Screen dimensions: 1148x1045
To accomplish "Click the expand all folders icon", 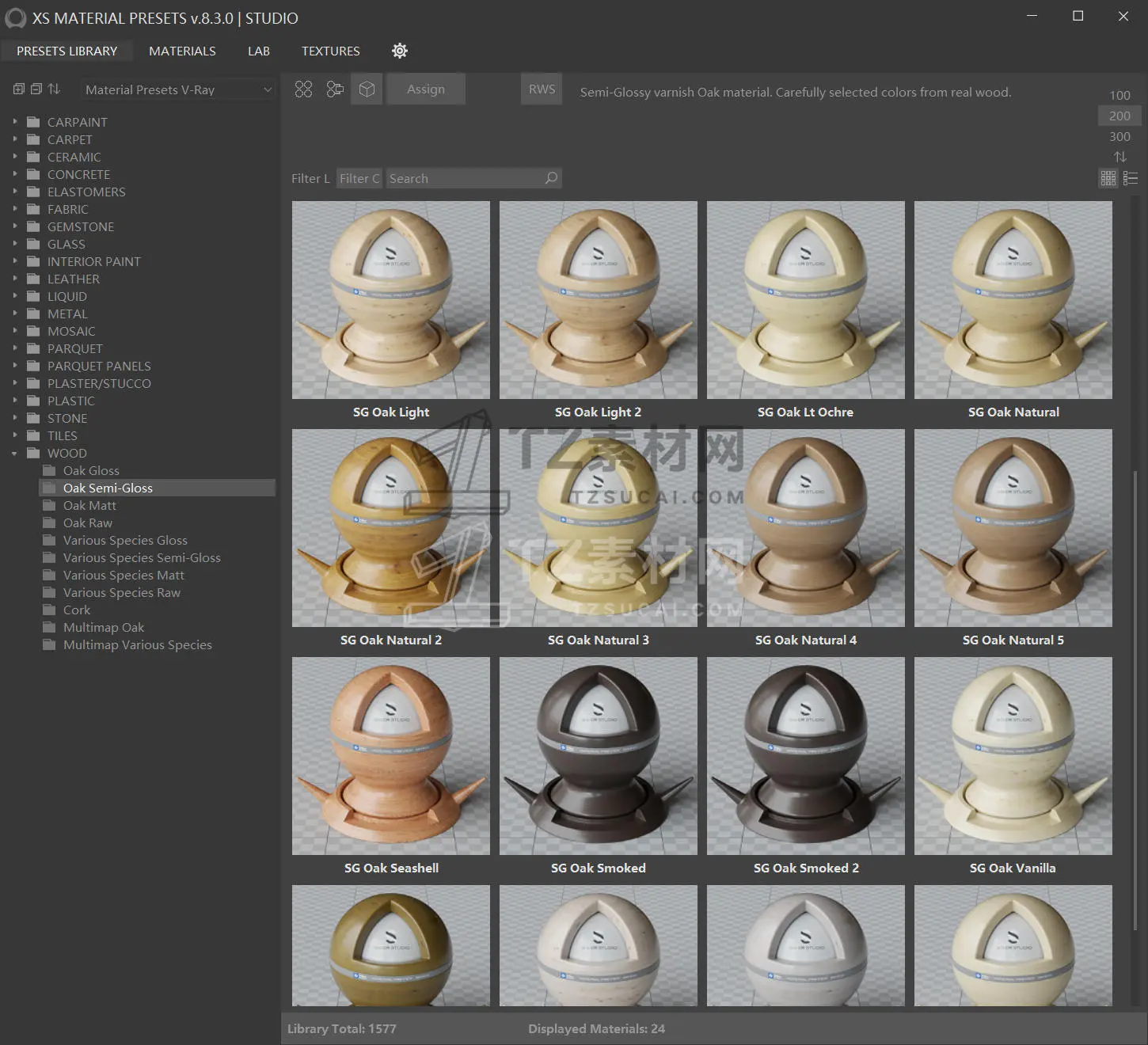I will click(19, 89).
